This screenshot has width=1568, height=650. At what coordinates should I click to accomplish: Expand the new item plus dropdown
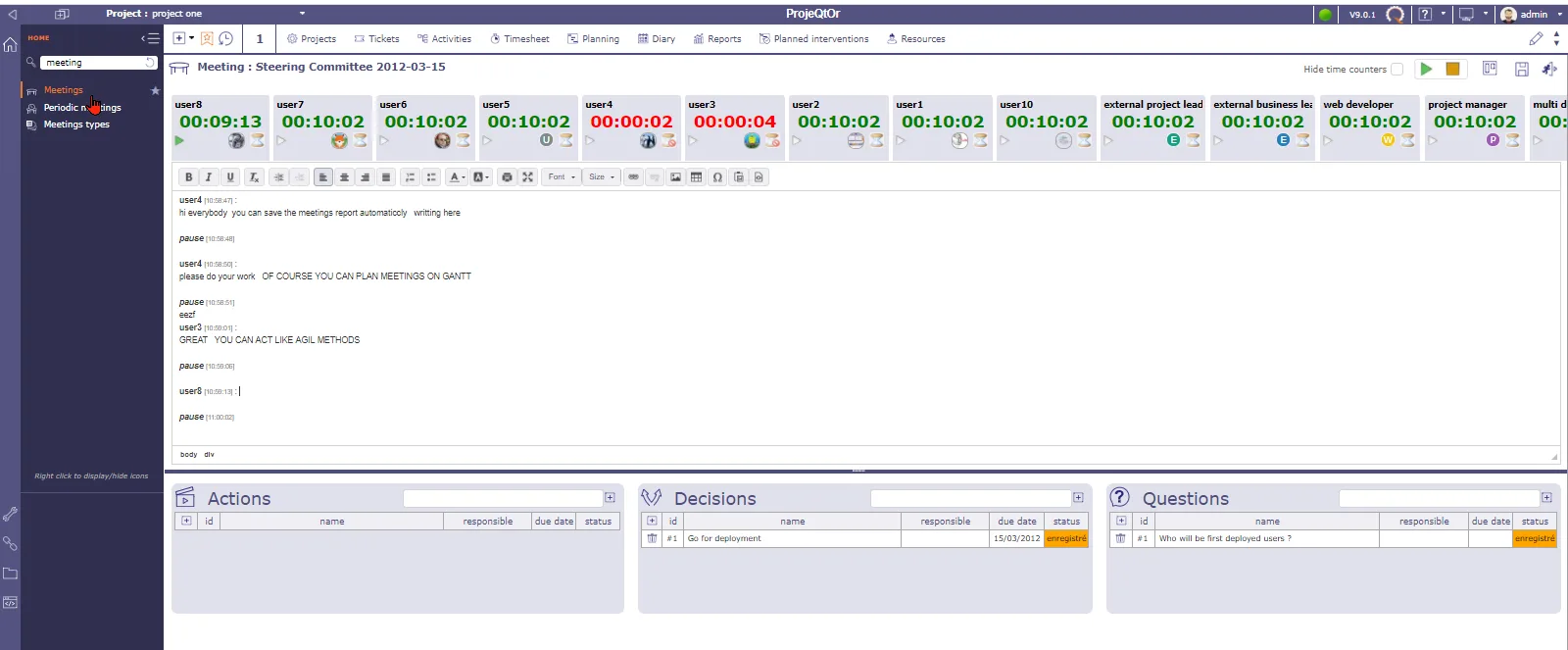(191, 39)
